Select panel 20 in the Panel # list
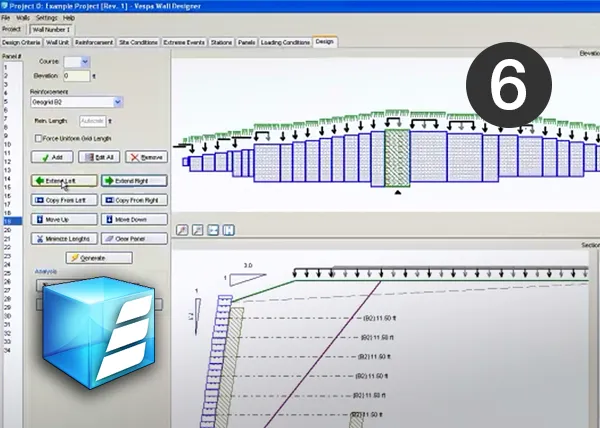The width and height of the screenshot is (600, 428). (13, 230)
